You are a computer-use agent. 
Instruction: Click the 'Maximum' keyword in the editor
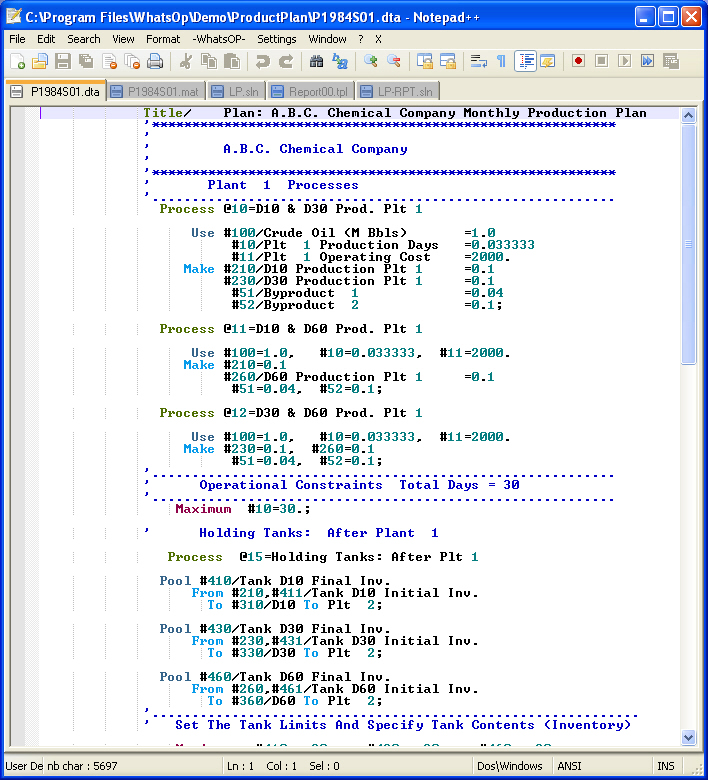pos(203,509)
